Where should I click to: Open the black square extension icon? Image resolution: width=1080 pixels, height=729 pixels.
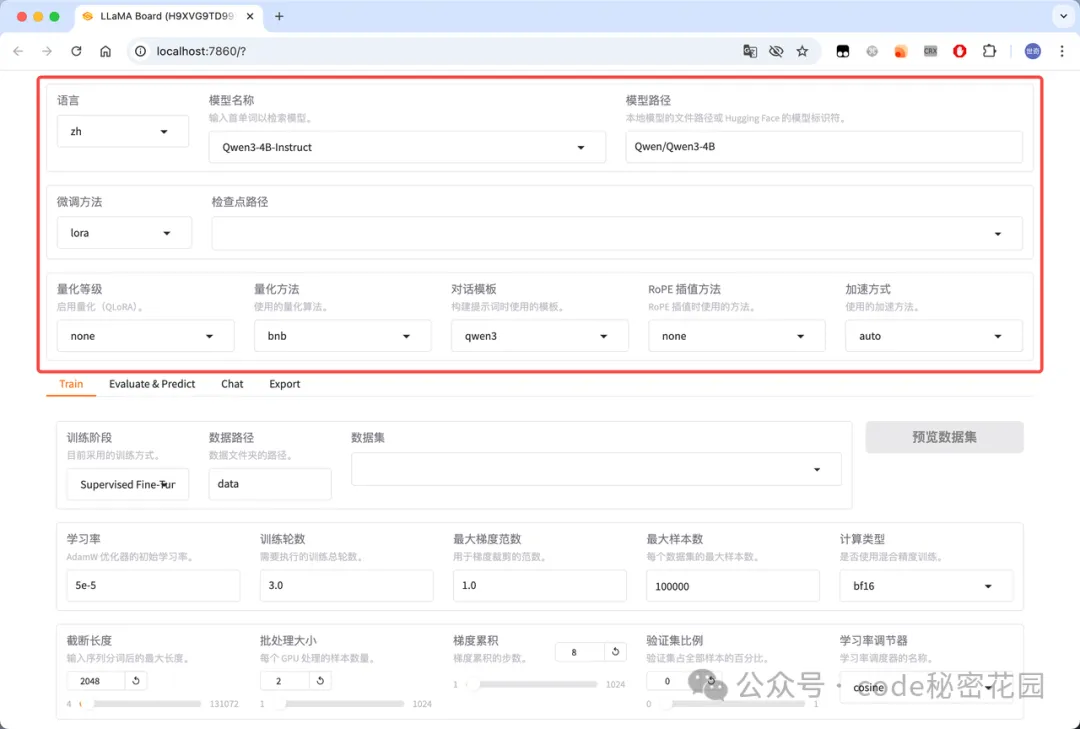[842, 51]
